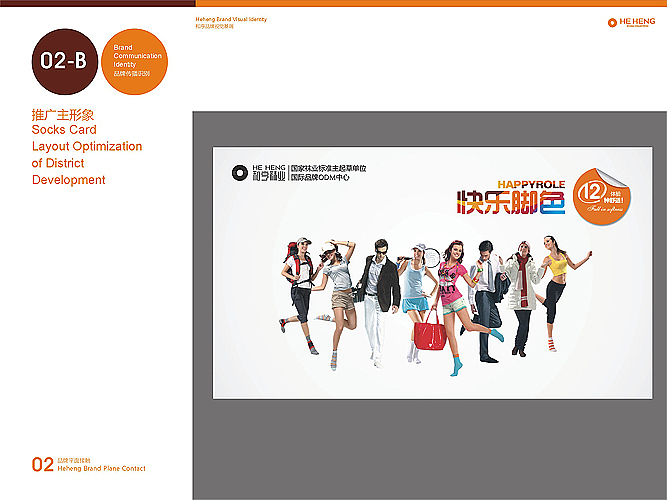Click the 'Layout Optimization' title line
The image size is (667, 500).
(87, 146)
